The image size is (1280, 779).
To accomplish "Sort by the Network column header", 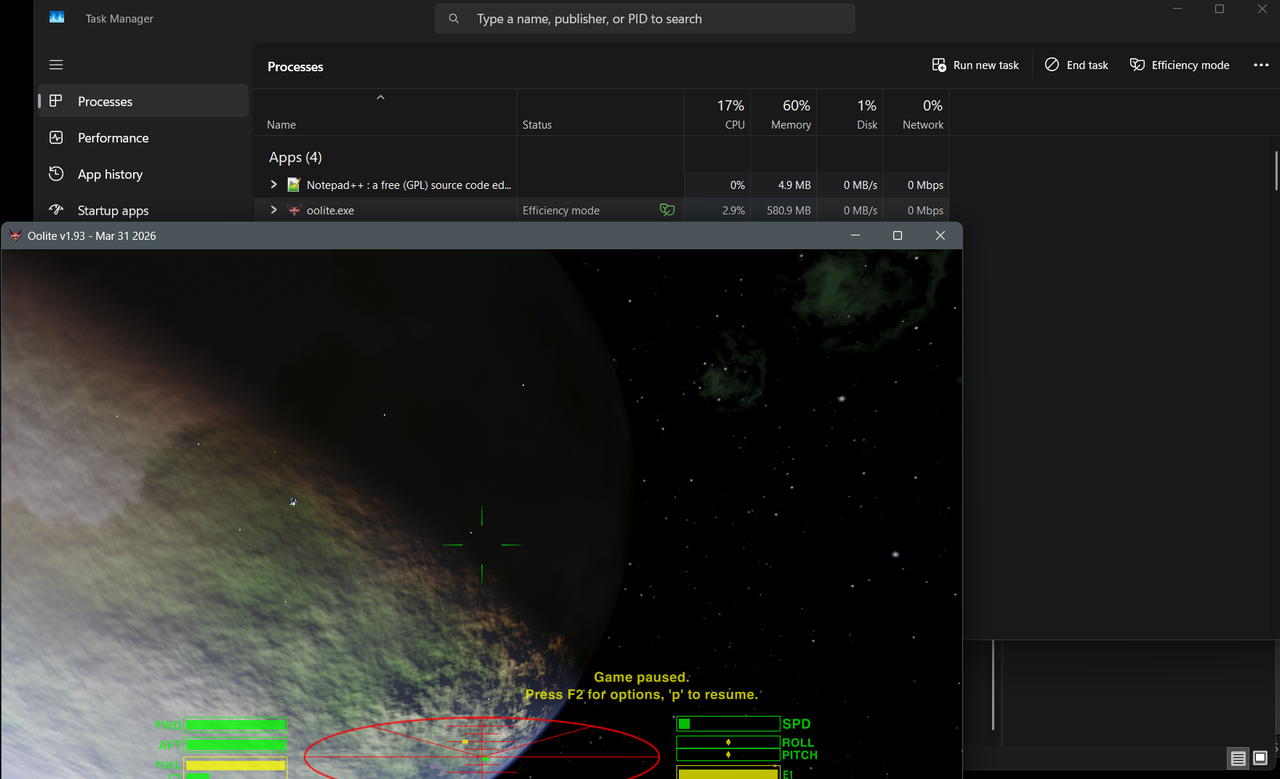I will [x=916, y=113].
